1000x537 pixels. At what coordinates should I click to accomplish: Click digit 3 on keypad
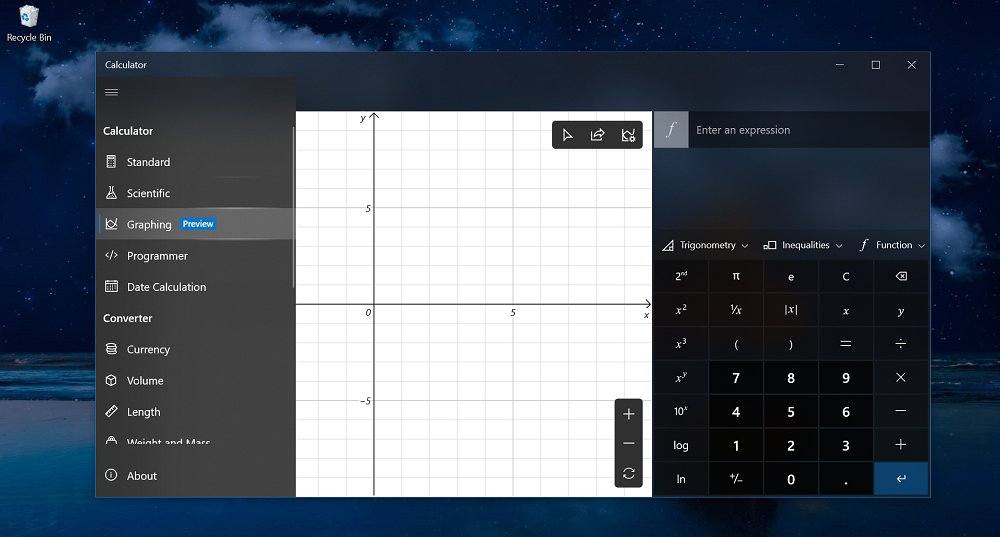tap(846, 445)
